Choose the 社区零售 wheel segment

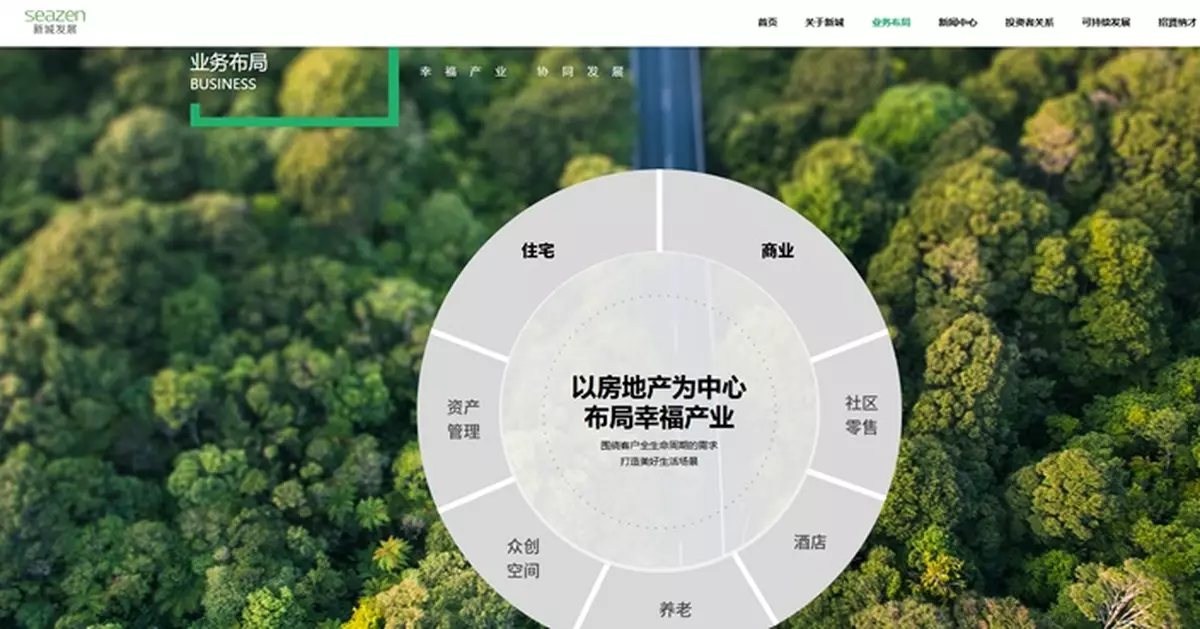point(861,415)
